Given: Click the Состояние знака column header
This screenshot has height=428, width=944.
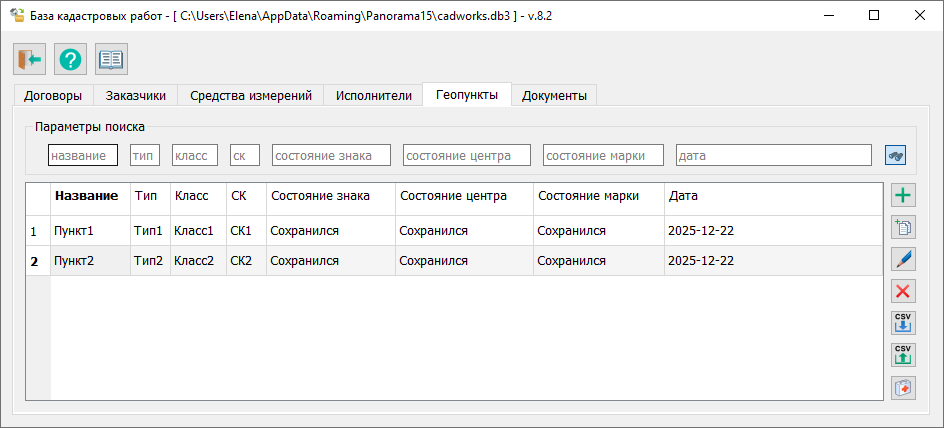Looking at the screenshot, I should tap(331, 199).
